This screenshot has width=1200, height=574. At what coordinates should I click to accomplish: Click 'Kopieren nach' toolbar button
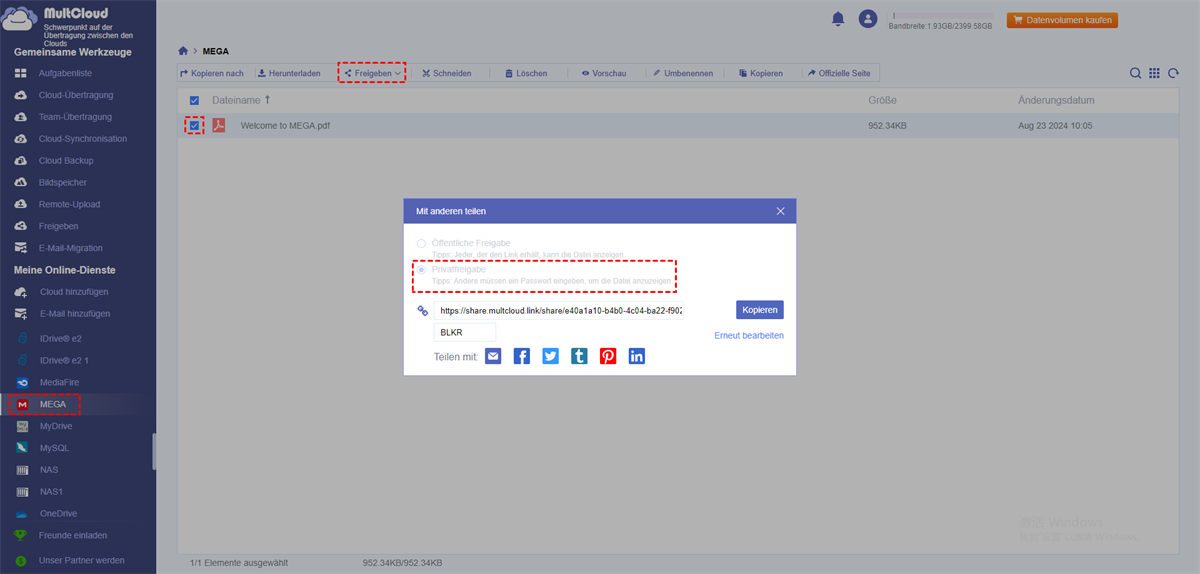tap(212, 73)
